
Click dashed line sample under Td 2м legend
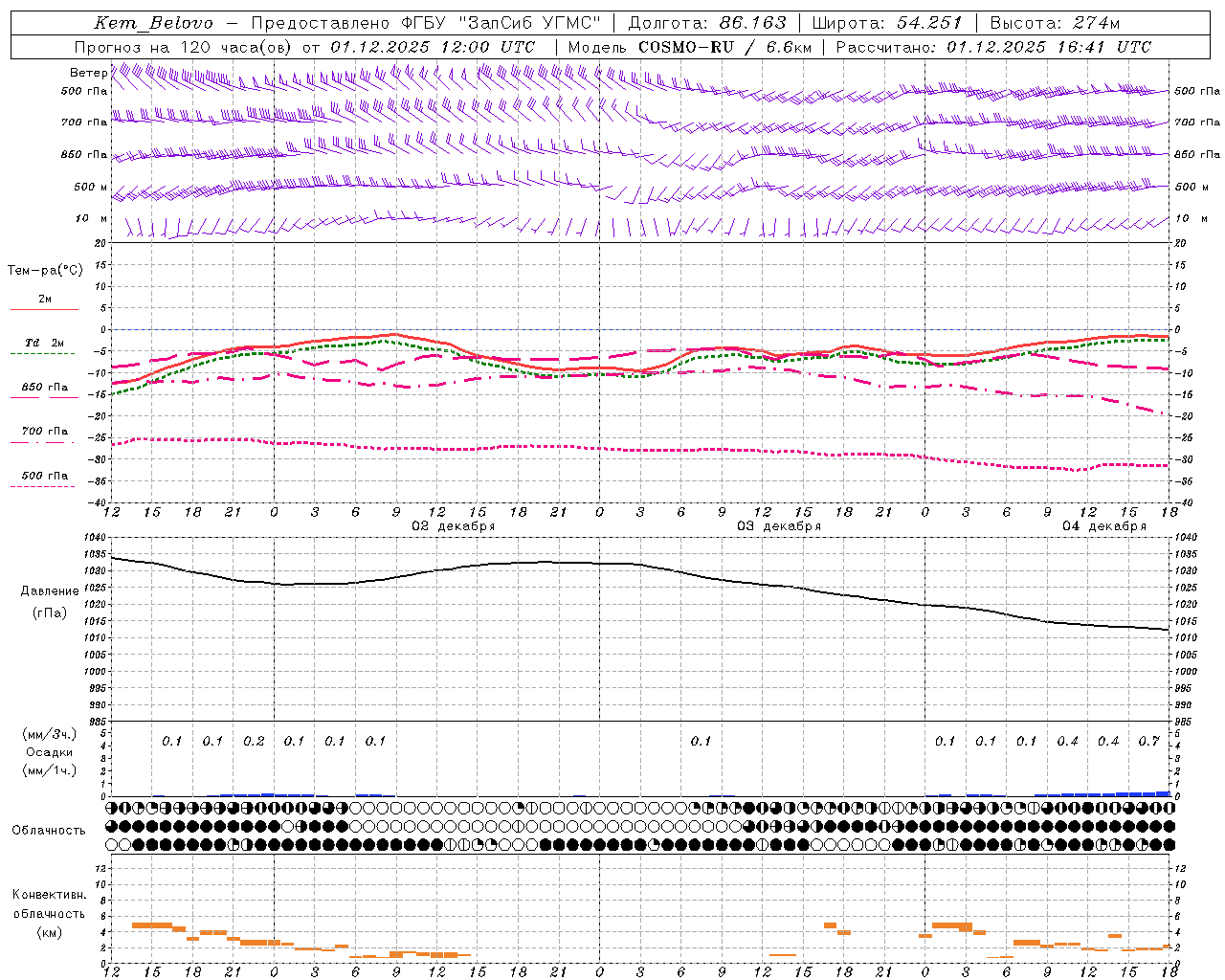(x=44, y=354)
